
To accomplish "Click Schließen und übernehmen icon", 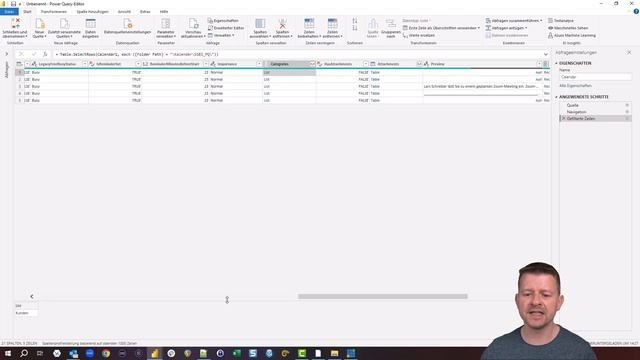I will (15, 23).
